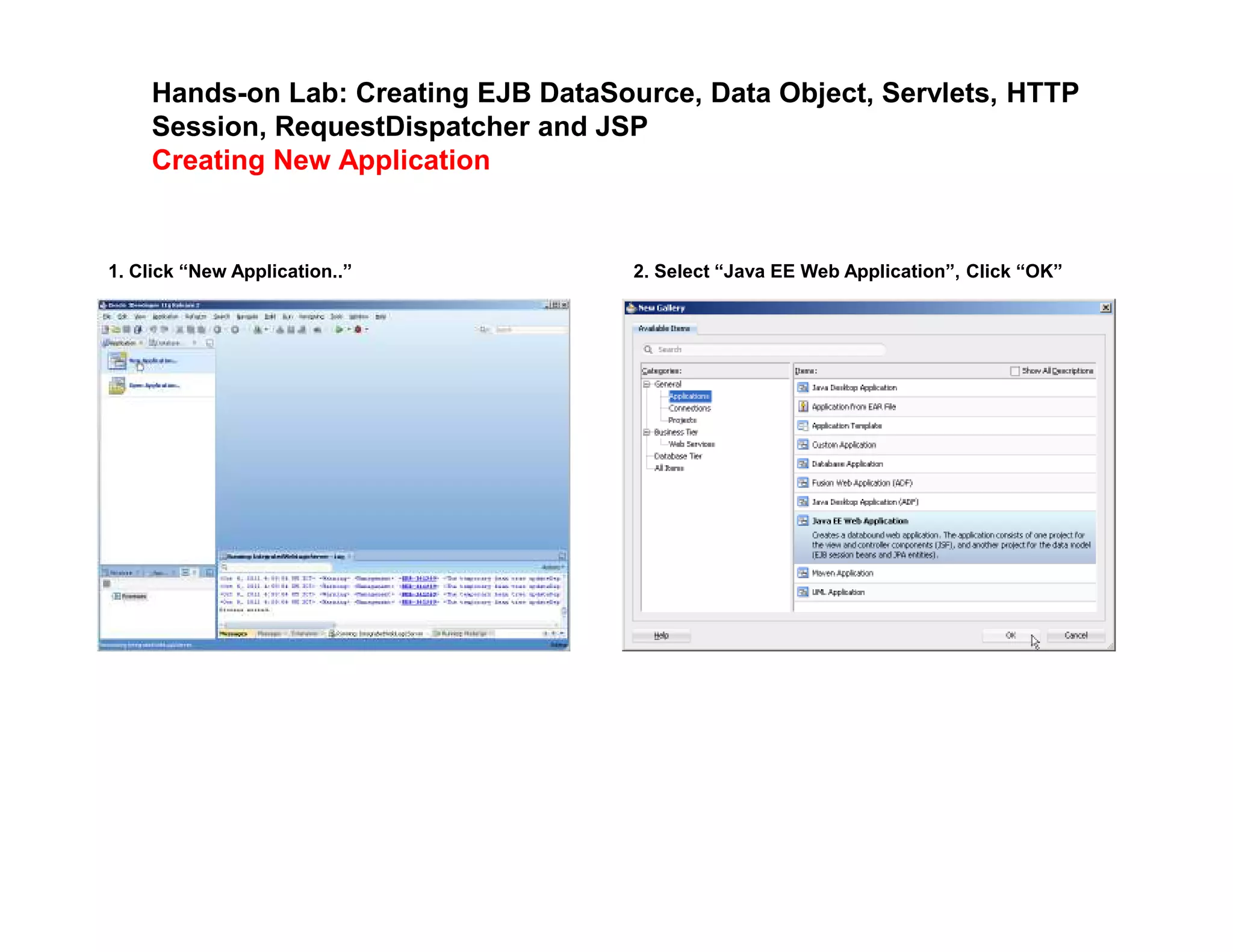Click the New Application link in JDeveloper
This screenshot has width=1233, height=952.
[x=153, y=360]
